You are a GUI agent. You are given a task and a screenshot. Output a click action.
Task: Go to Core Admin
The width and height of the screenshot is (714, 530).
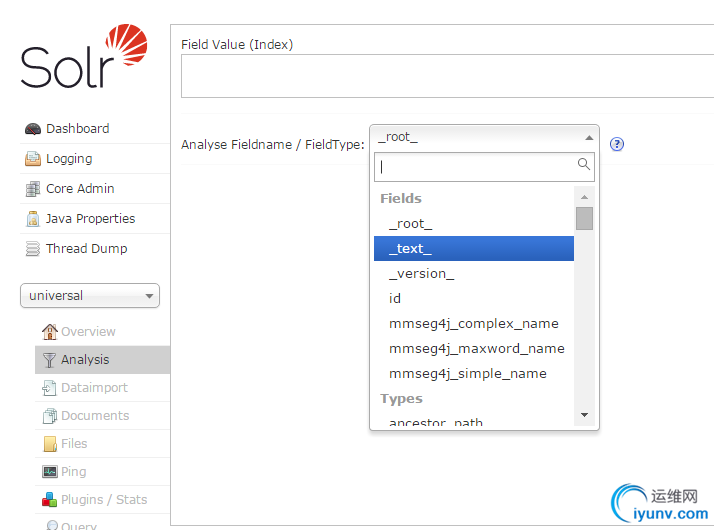pos(80,189)
